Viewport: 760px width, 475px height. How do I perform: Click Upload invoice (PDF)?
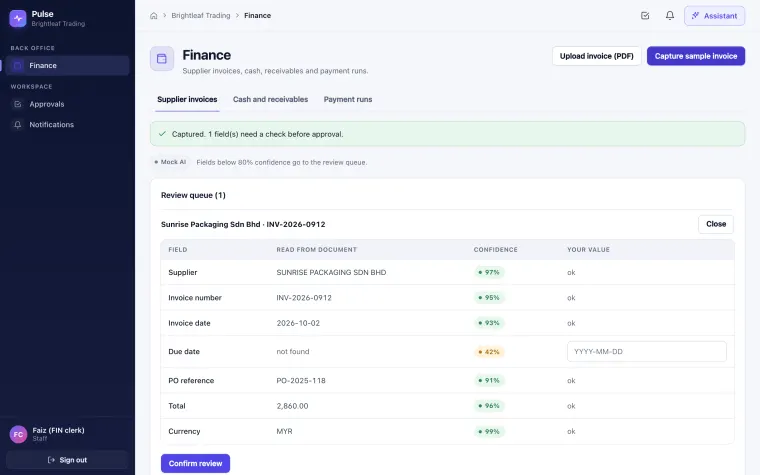pyautogui.click(x=597, y=56)
